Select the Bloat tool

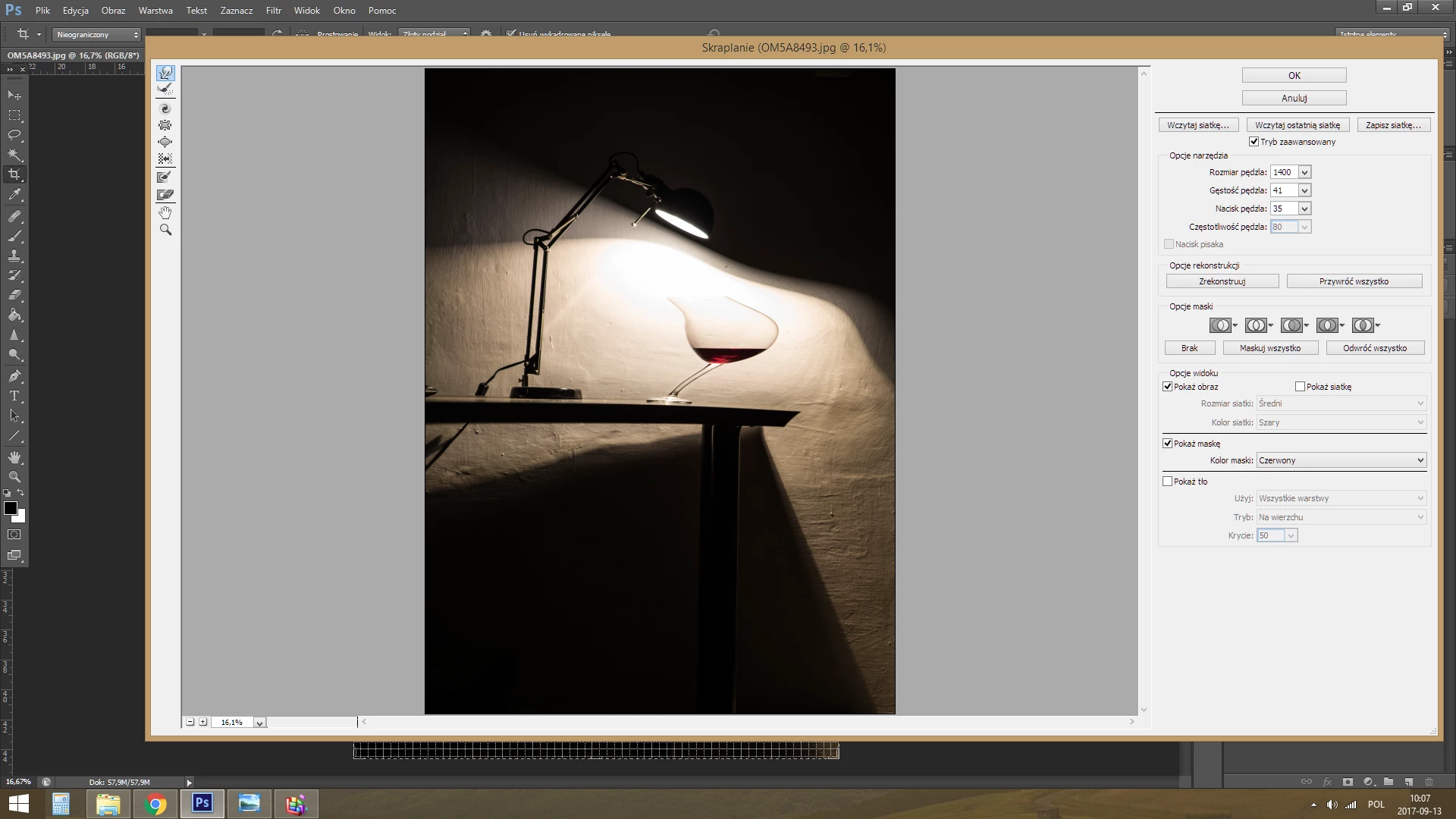click(165, 142)
